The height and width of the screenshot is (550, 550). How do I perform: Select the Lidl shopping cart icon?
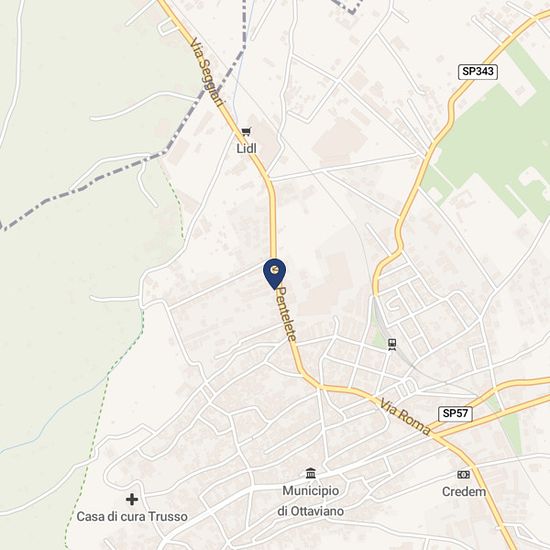pyautogui.click(x=246, y=132)
